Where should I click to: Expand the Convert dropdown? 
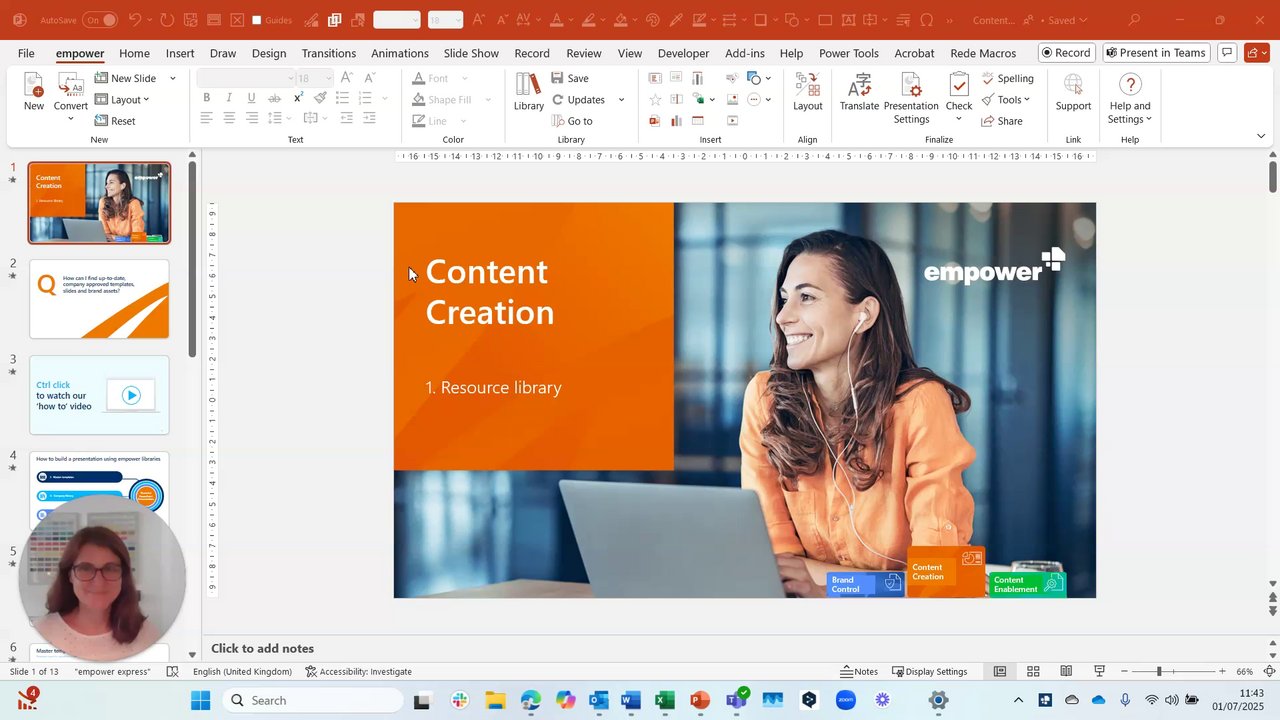point(71,119)
